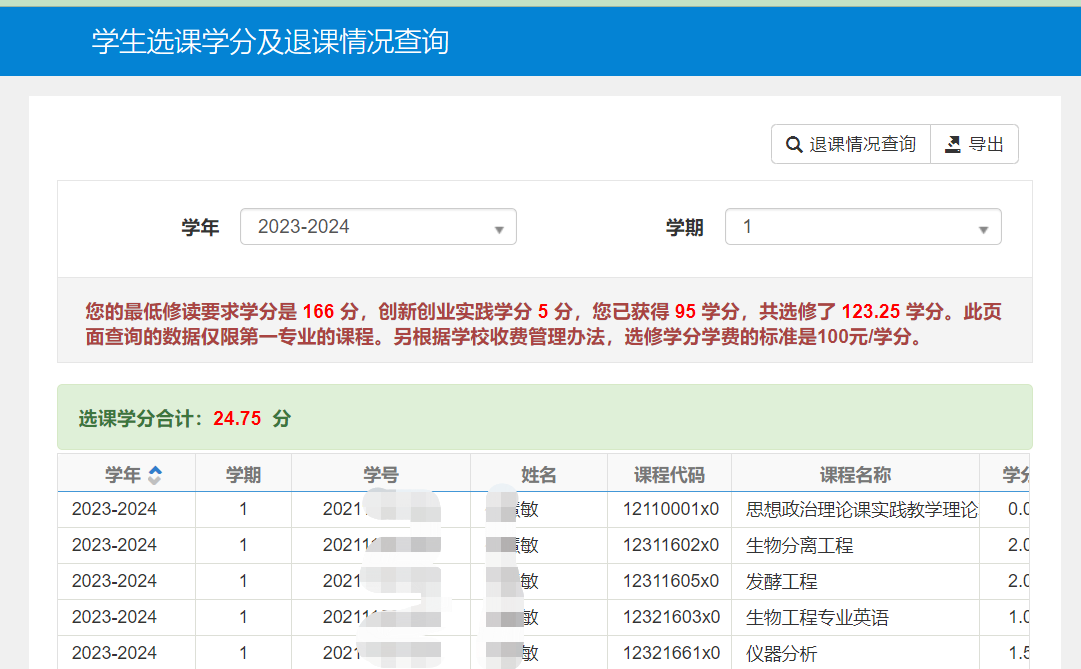Sort table by 学期 column header
The height and width of the screenshot is (669, 1081).
243,475
